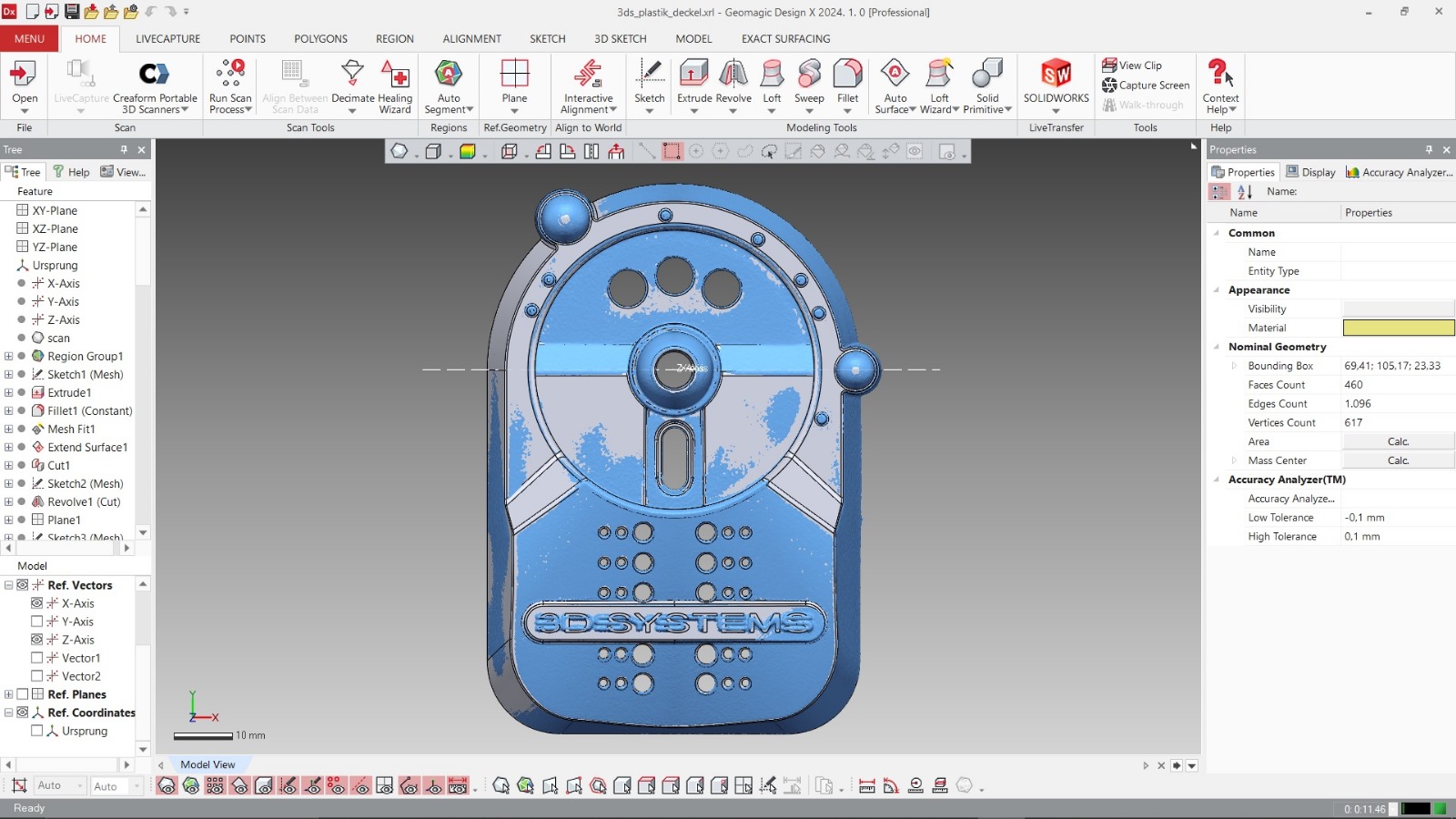1456x819 pixels.
Task: Select the Revolve tool
Action: [x=733, y=86]
